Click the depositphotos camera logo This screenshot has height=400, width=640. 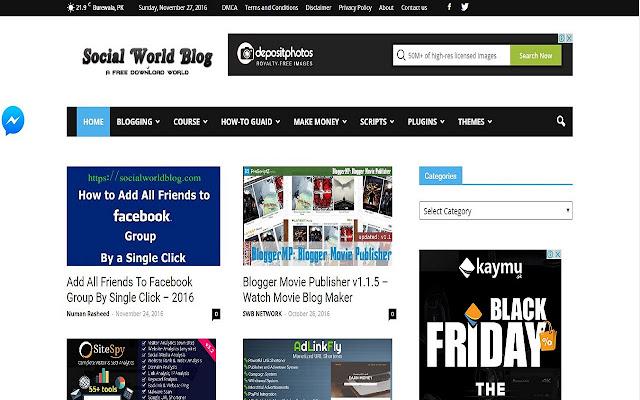[246, 53]
